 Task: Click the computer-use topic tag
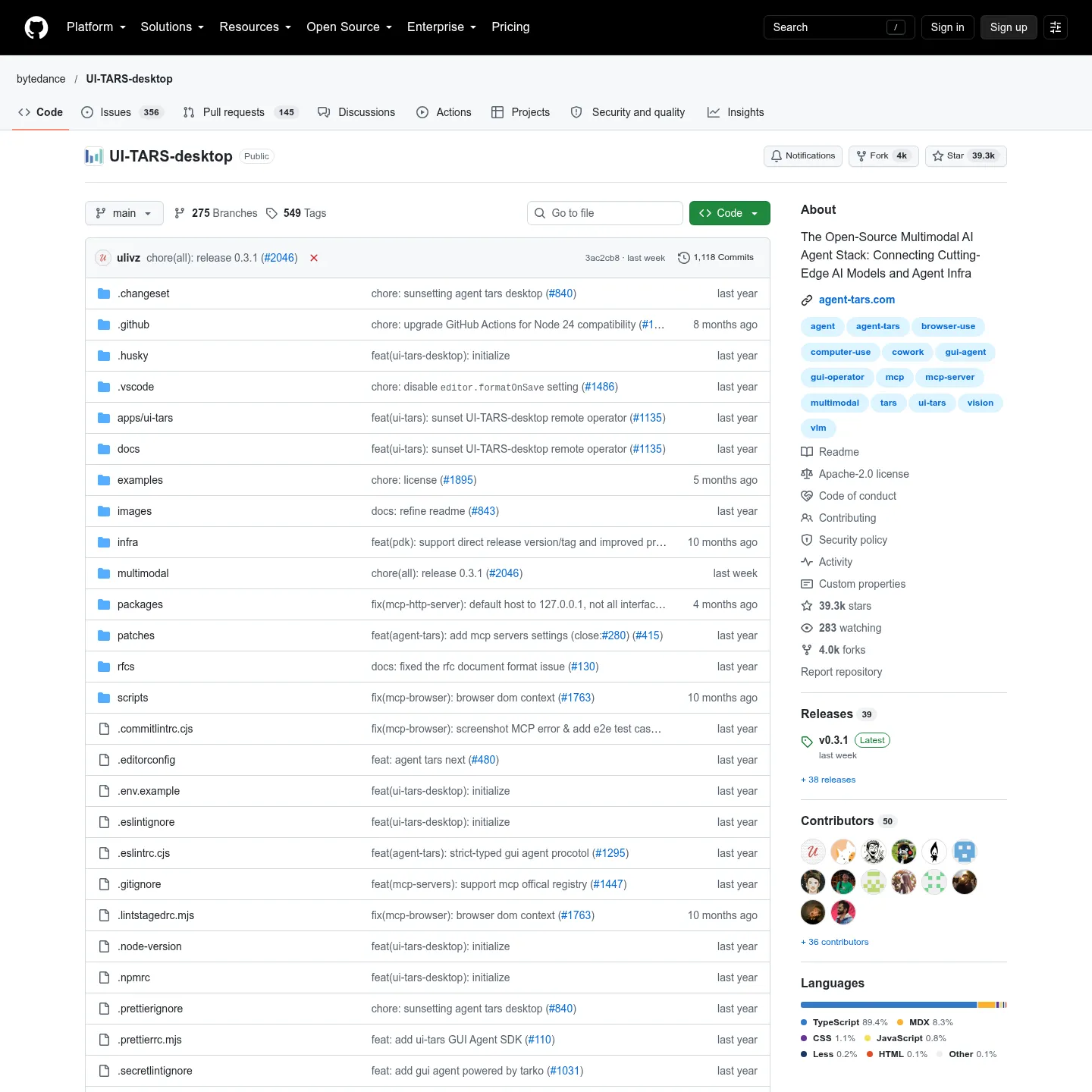tap(840, 352)
